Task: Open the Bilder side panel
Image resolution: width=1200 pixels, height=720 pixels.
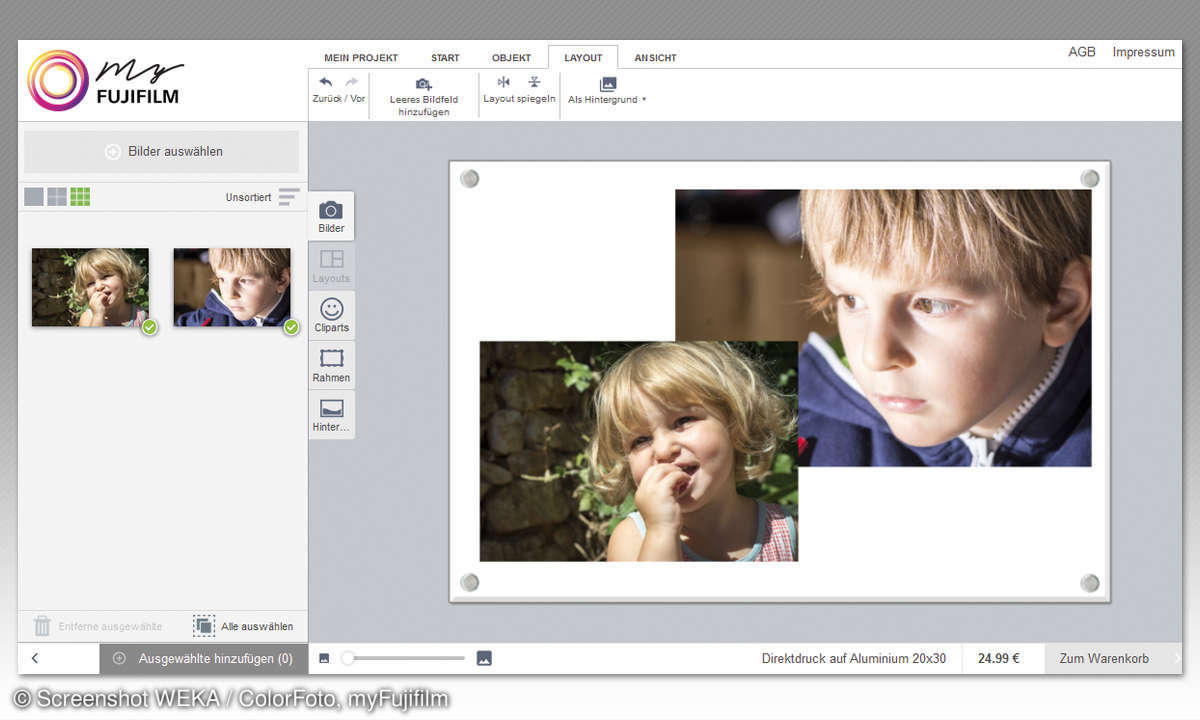Action: pyautogui.click(x=331, y=216)
